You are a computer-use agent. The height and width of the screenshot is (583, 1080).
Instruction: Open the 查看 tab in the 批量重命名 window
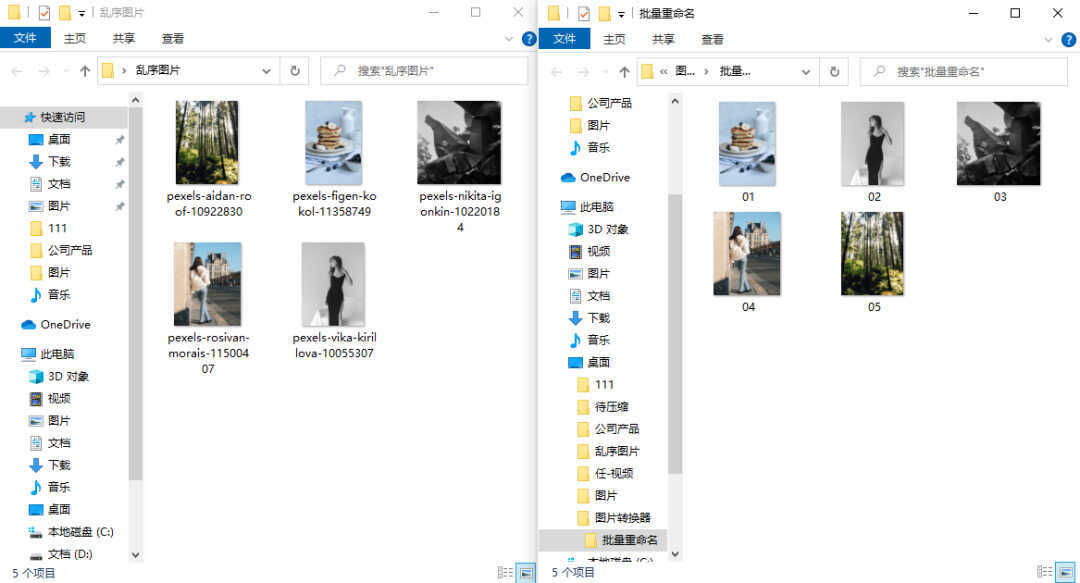(712, 39)
